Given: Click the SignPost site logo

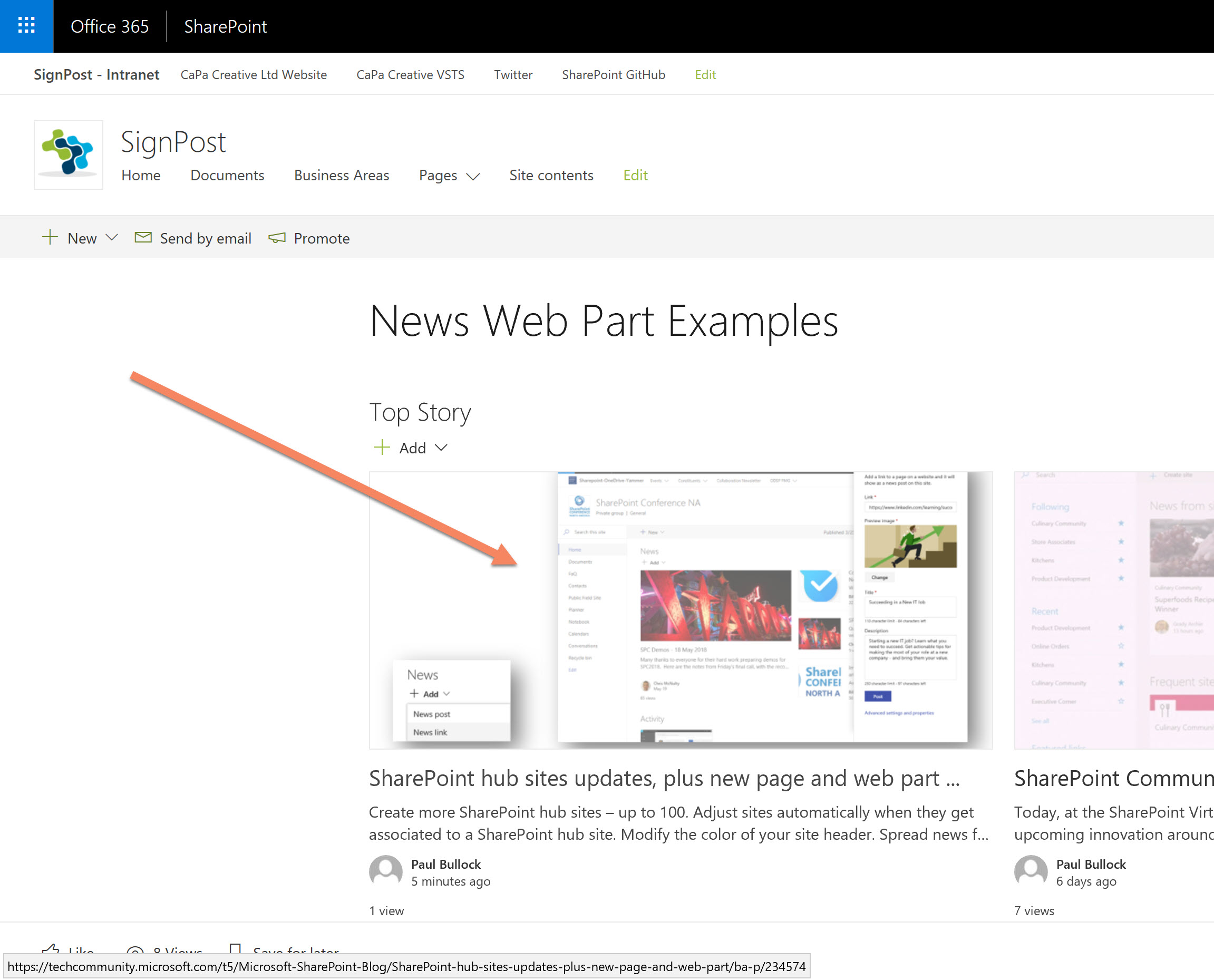Looking at the screenshot, I should (69, 154).
